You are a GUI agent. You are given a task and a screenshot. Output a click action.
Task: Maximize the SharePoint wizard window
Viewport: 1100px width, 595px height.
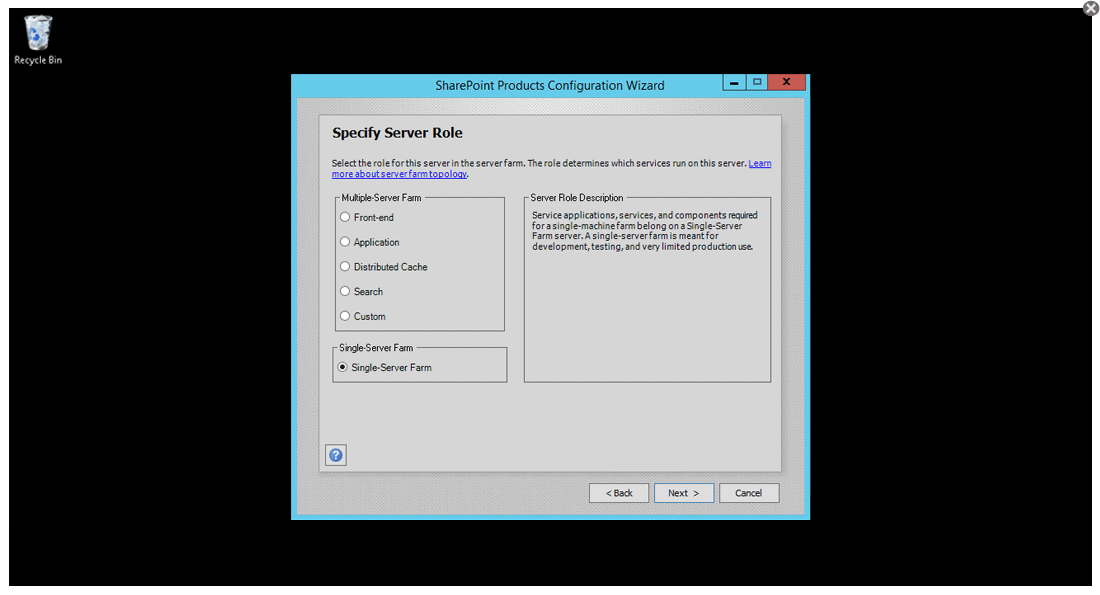click(757, 82)
